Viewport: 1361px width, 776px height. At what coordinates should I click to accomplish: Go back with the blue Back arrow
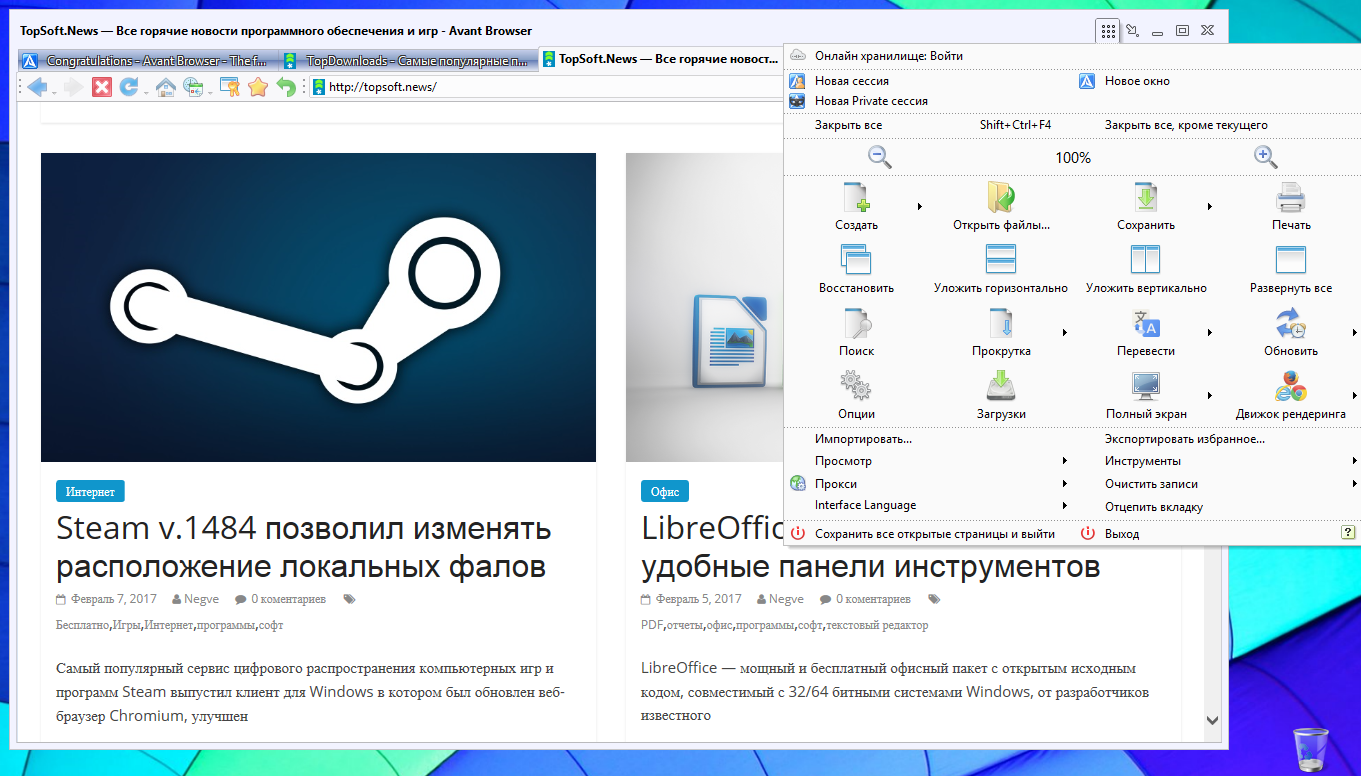(36, 87)
